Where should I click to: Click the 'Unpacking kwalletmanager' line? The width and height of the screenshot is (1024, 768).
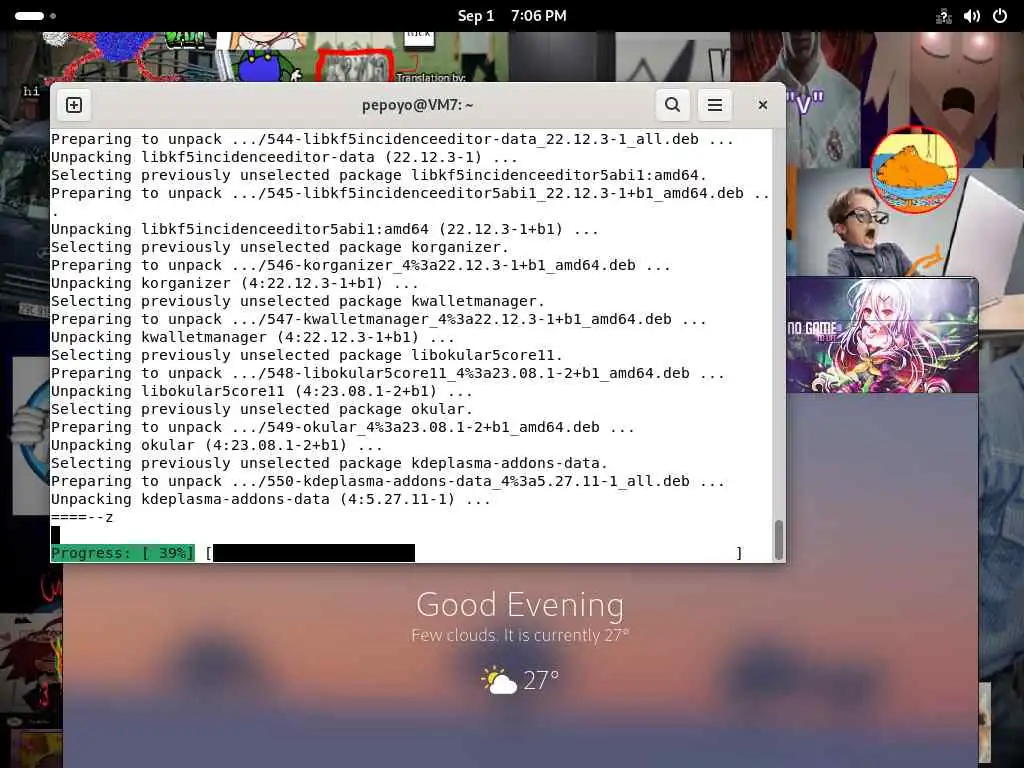[252, 337]
